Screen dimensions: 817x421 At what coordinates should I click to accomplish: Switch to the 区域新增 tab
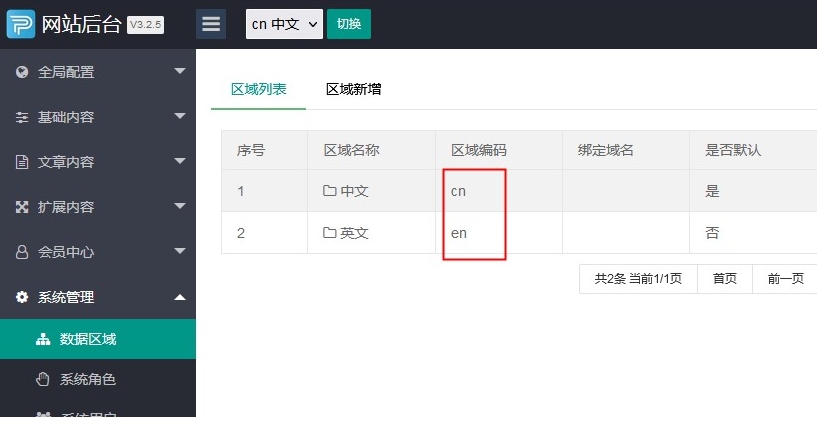click(x=353, y=89)
